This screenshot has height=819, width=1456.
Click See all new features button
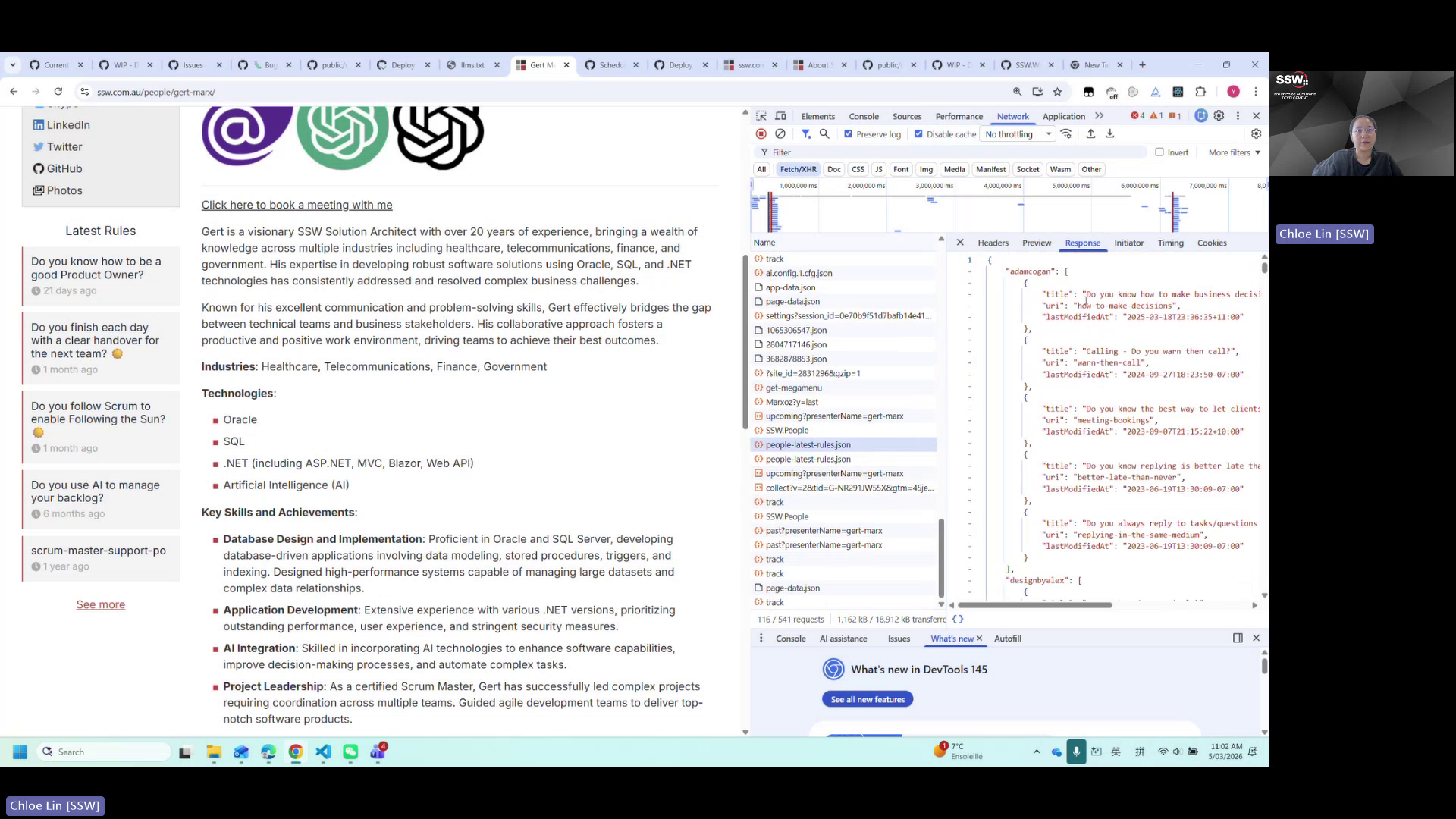tap(868, 699)
